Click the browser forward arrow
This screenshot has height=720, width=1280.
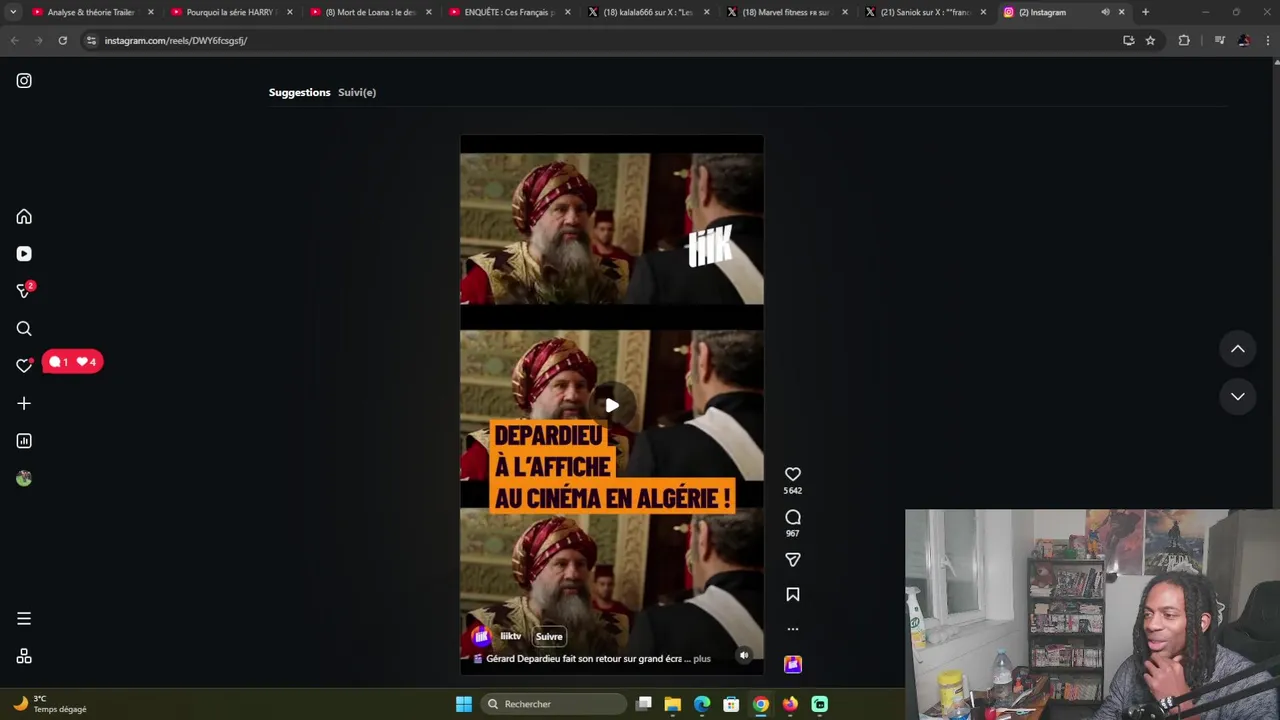click(x=38, y=40)
